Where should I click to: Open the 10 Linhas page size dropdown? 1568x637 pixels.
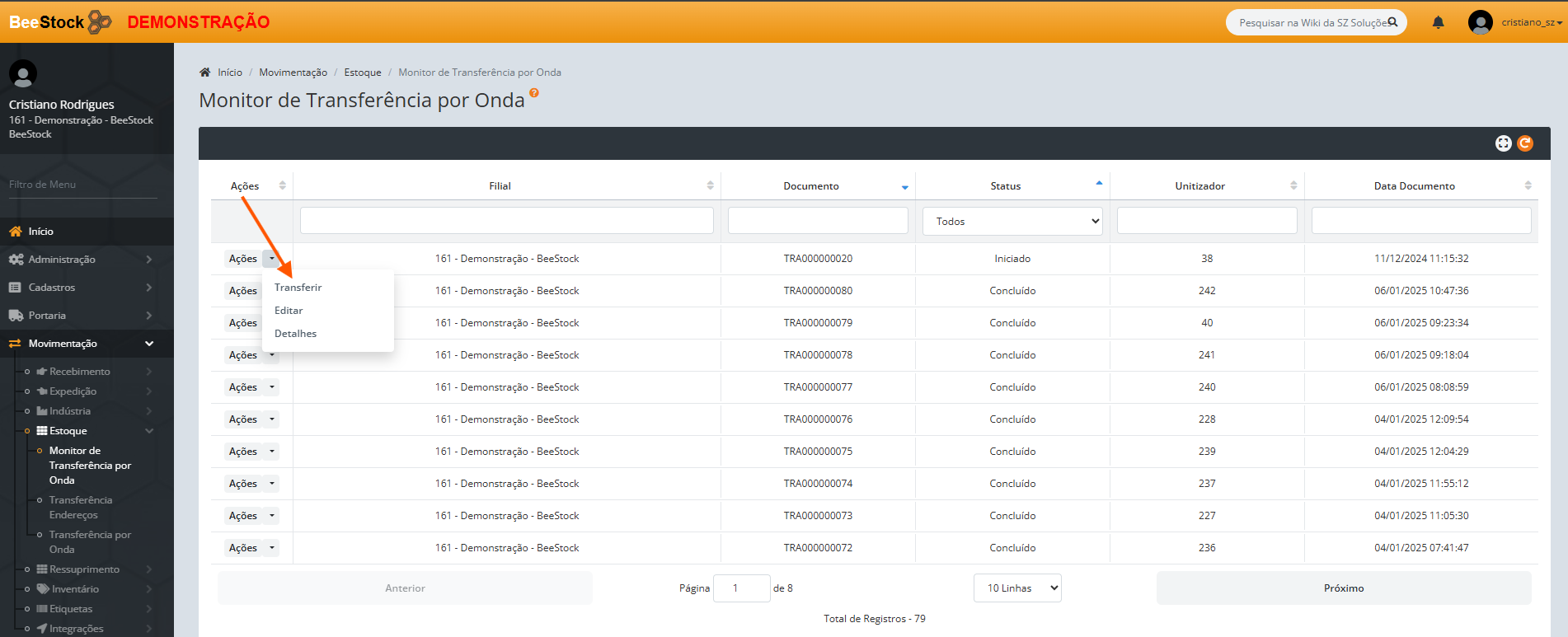pyautogui.click(x=1017, y=588)
